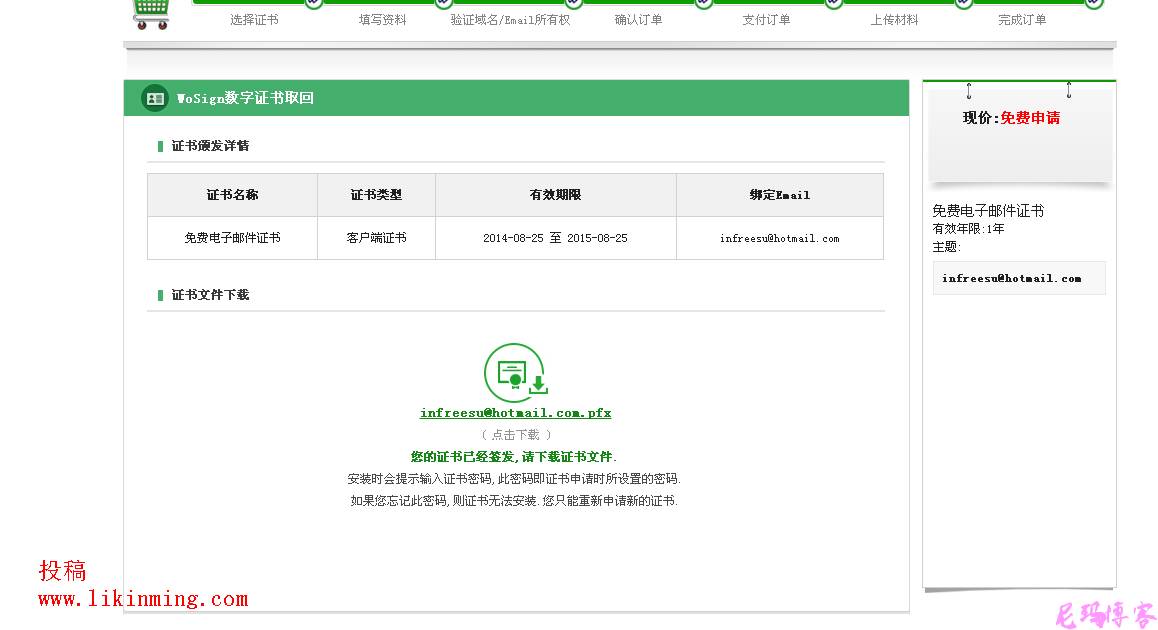
Task: Select the 确认订单 step label
Action: (636, 18)
